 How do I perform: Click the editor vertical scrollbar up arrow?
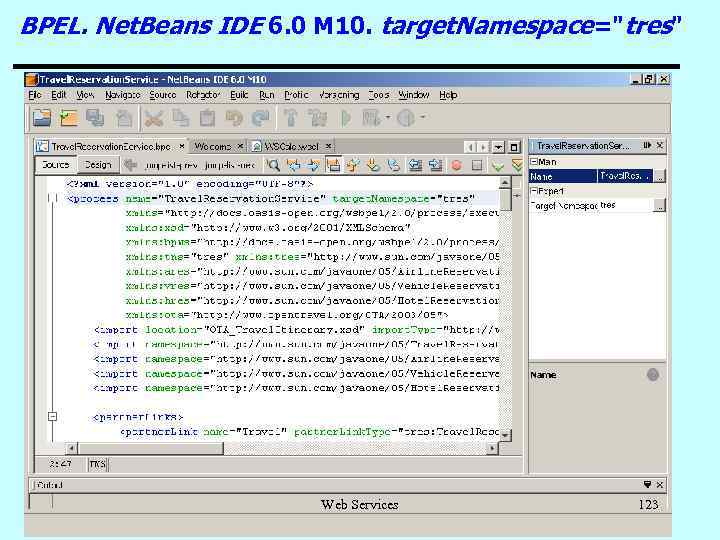click(x=505, y=183)
